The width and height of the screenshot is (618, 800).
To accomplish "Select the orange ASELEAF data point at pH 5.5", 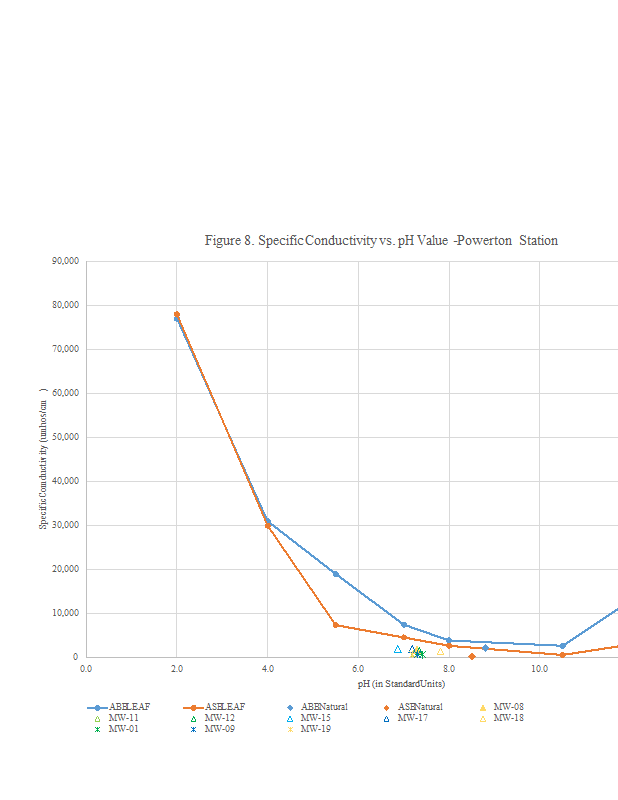I will tap(336, 625).
